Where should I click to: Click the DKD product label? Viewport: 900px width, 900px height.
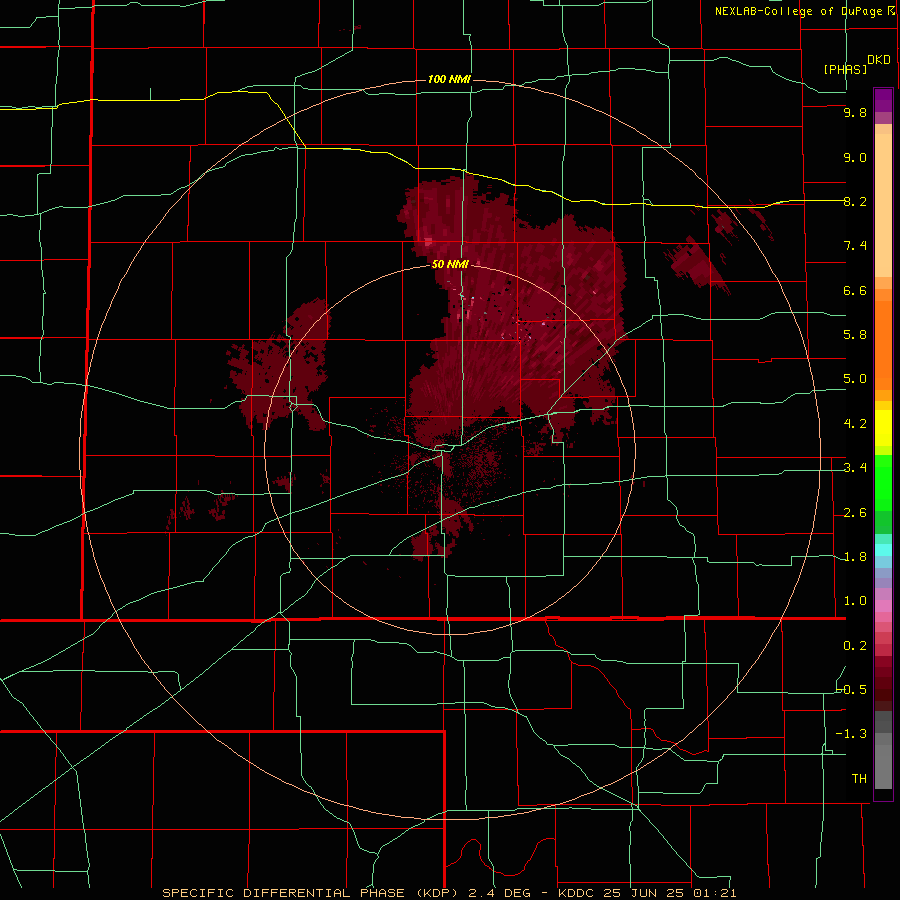point(879,60)
